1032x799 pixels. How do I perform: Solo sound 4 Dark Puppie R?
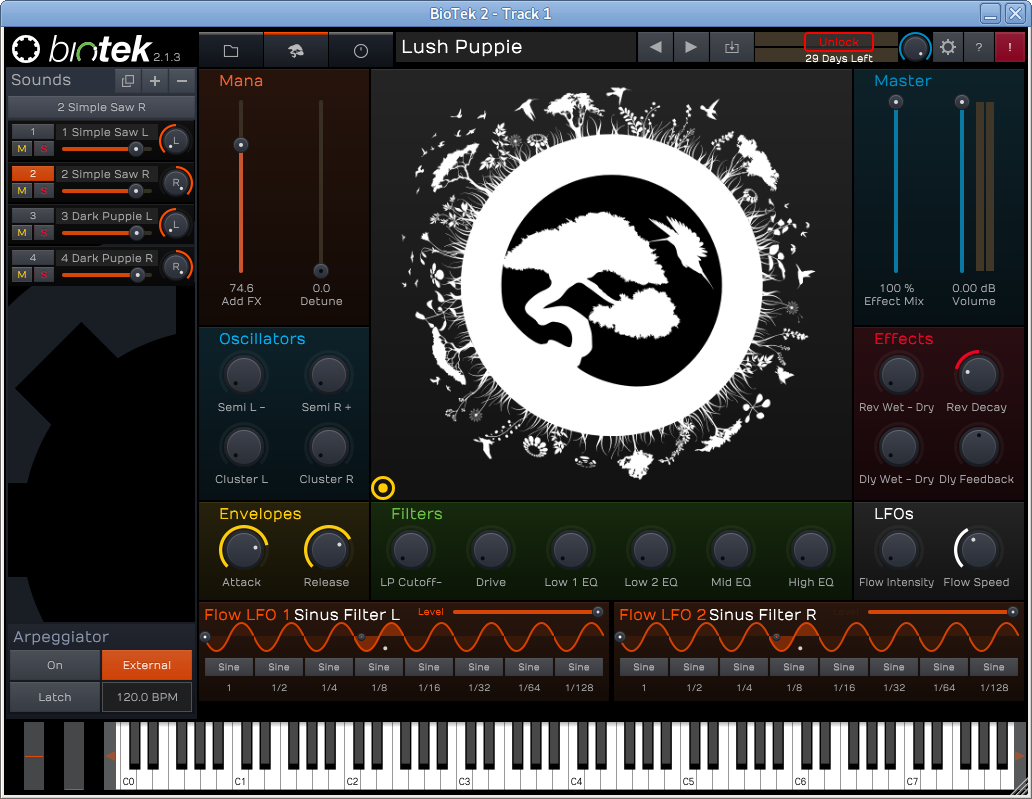tap(43, 274)
